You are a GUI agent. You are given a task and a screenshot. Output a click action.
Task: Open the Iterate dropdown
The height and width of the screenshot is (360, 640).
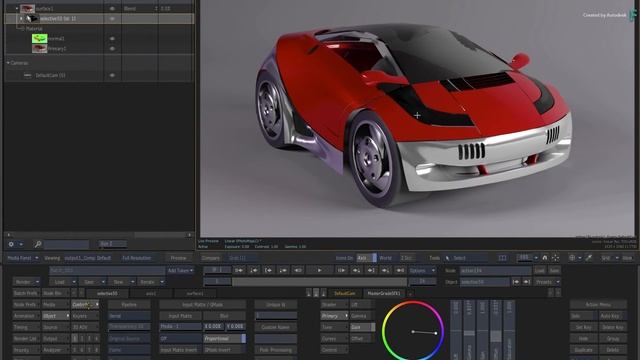coord(151,282)
